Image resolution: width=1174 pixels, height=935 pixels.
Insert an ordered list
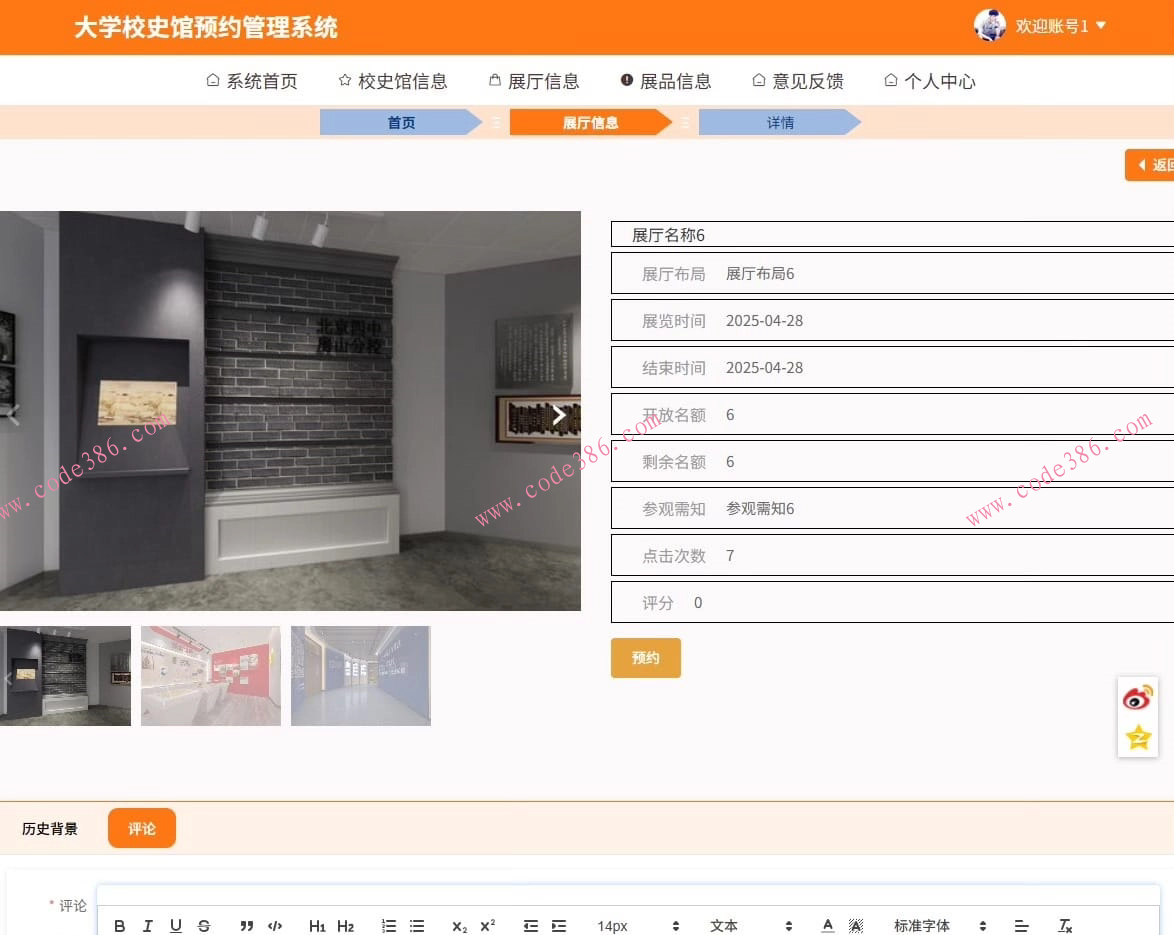pyautogui.click(x=388, y=925)
